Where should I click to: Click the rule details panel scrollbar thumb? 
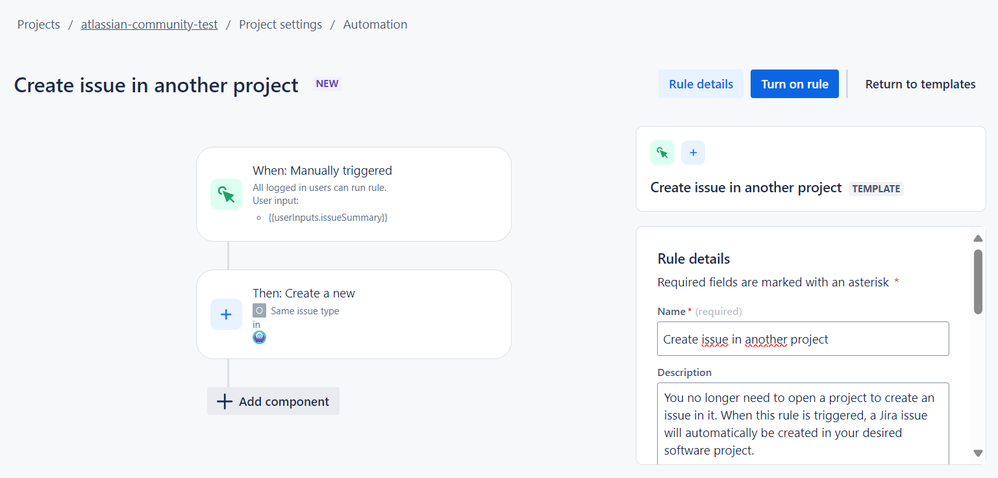[x=978, y=281]
